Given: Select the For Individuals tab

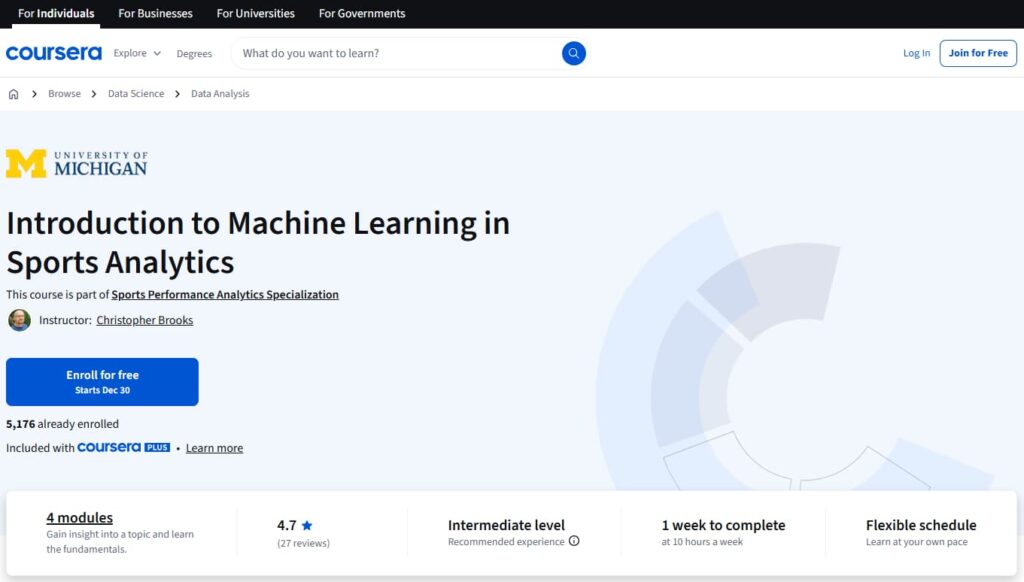Looking at the screenshot, I should (x=56, y=13).
